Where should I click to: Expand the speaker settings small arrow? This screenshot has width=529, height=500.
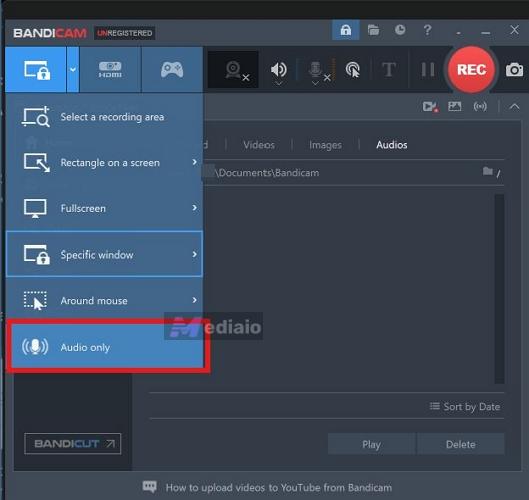(279, 83)
